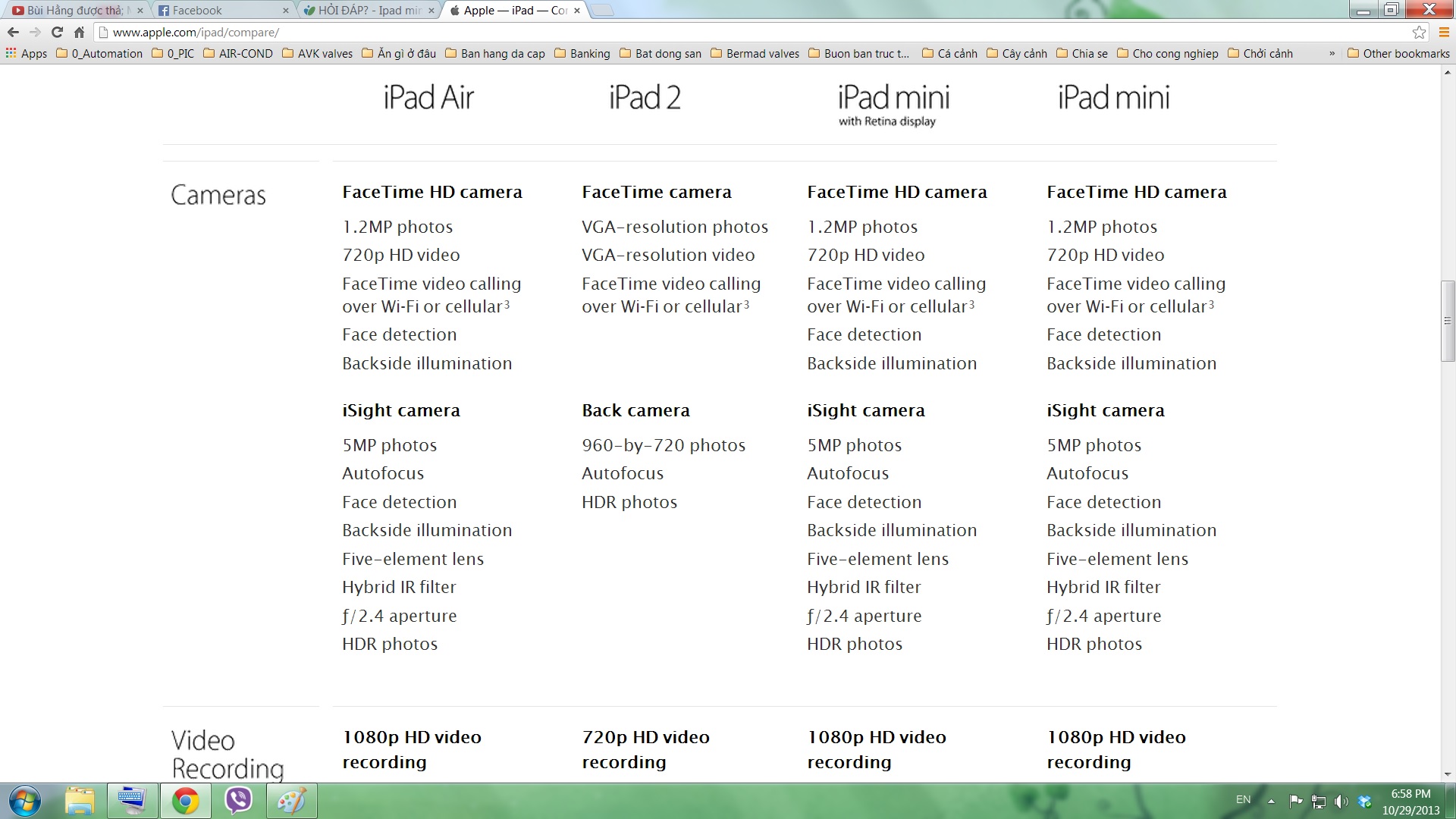The width and height of the screenshot is (1456, 819).
Task: Close the Facebook tab
Action: (286, 11)
